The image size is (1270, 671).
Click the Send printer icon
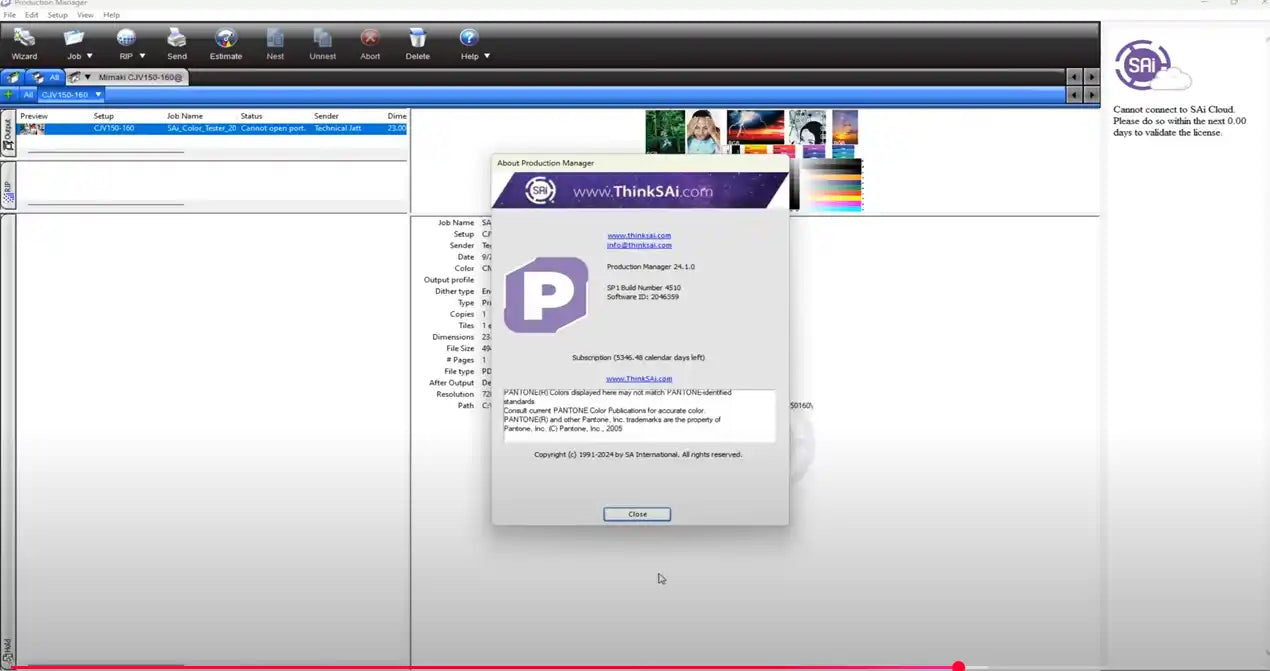point(177,42)
